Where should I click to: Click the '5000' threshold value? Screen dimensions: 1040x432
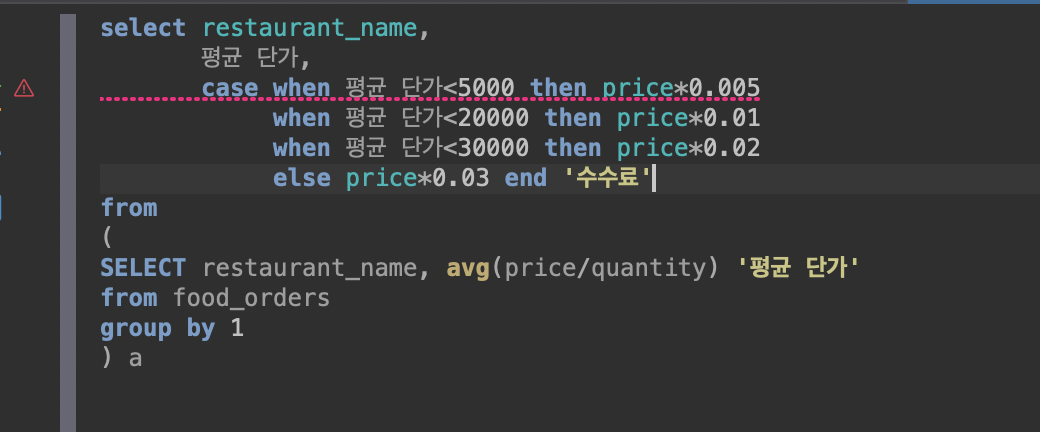(x=487, y=88)
